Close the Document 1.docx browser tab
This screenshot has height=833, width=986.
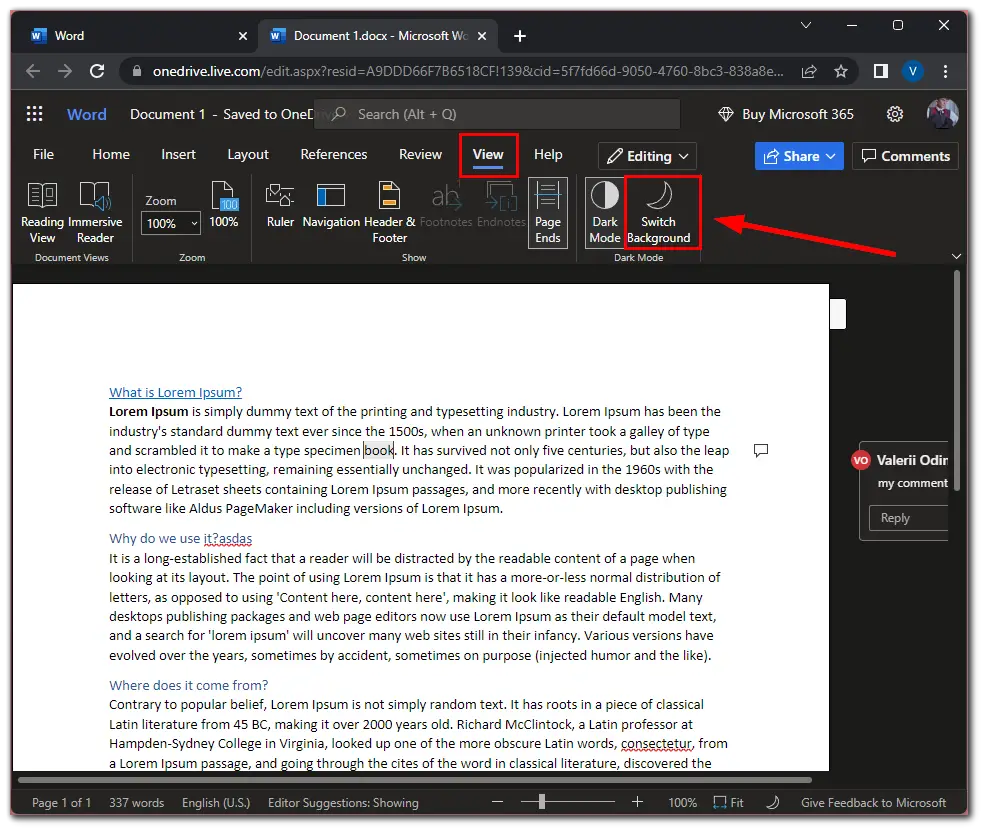pos(482,36)
